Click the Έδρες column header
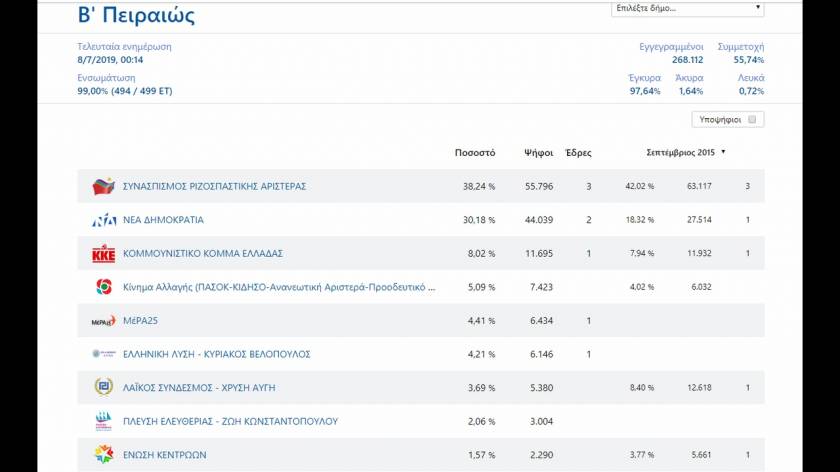 coord(578,153)
